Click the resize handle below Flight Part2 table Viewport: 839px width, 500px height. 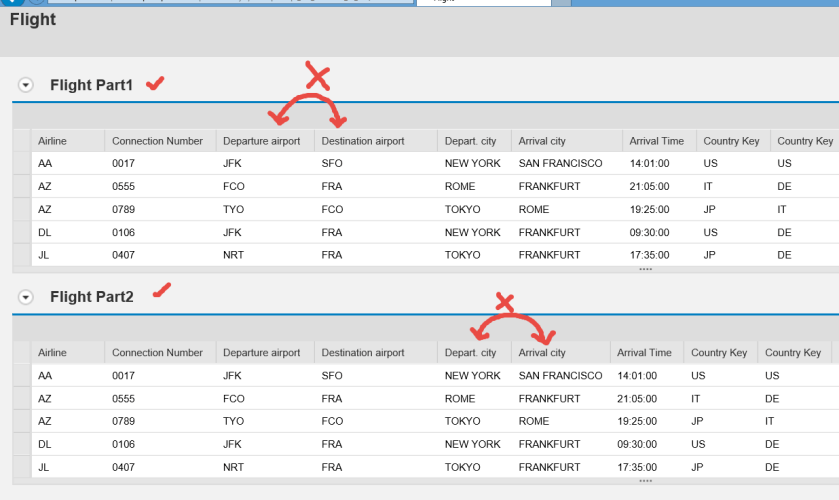645,481
